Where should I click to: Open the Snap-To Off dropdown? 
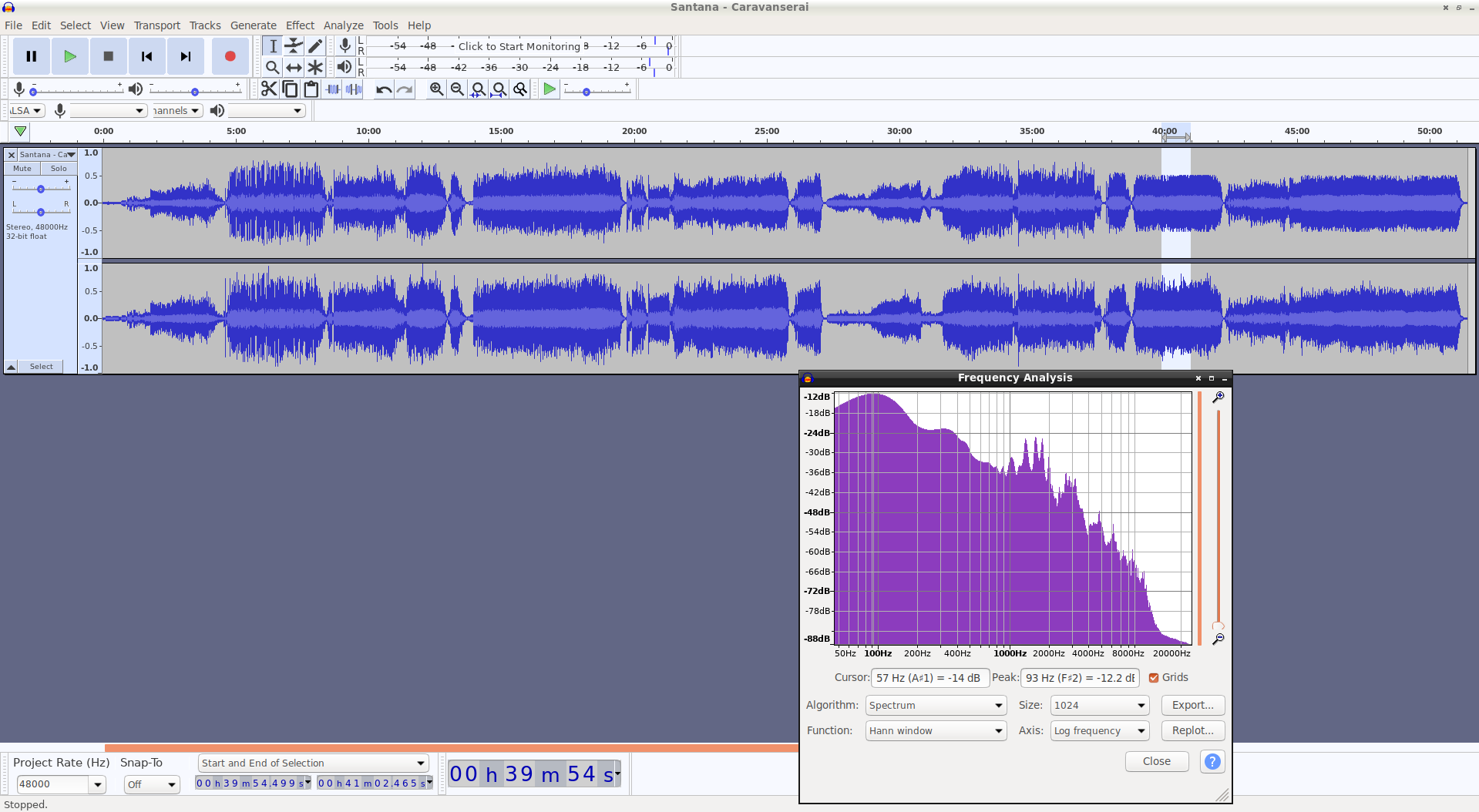coord(152,784)
